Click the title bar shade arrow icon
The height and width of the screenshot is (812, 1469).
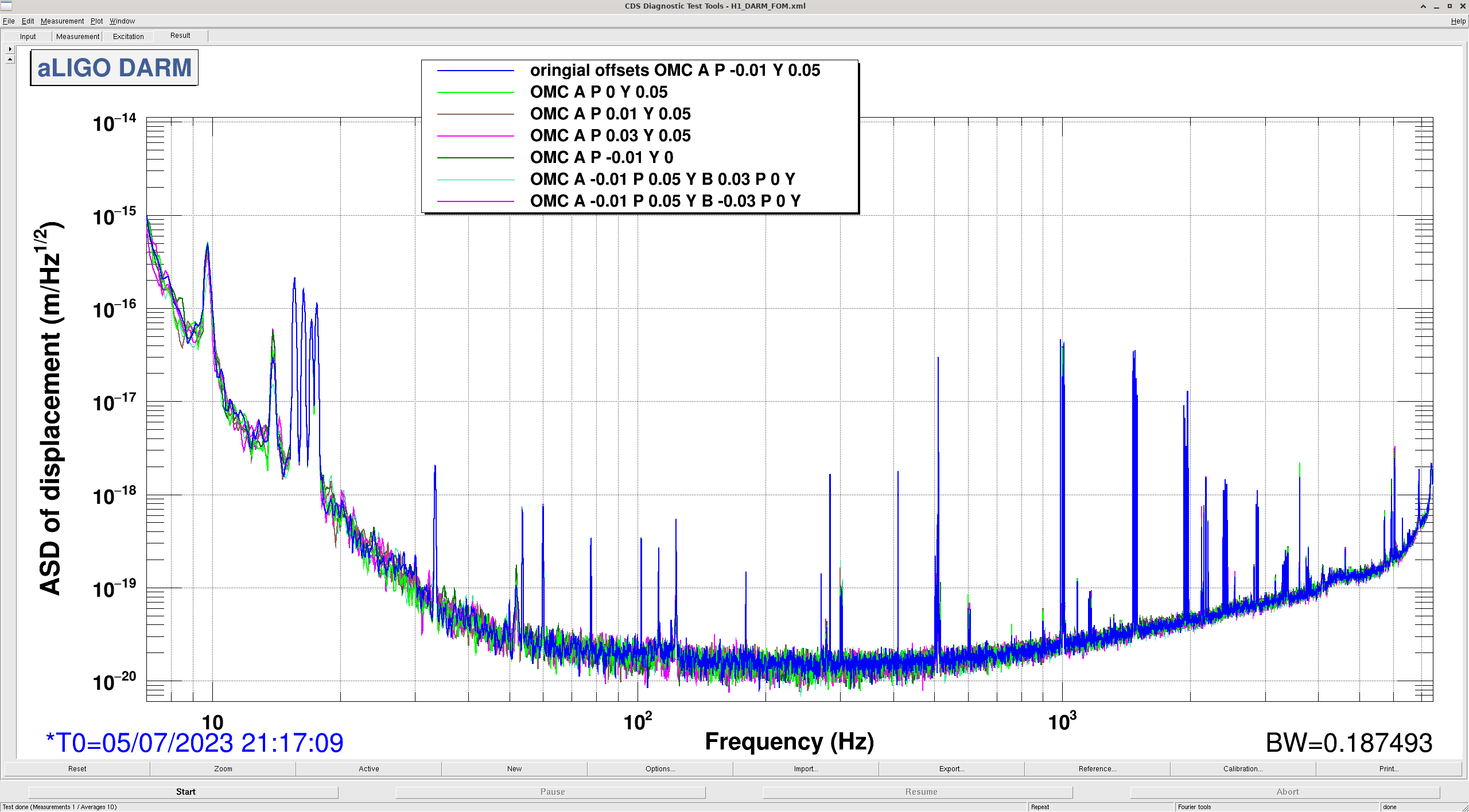1423,6
